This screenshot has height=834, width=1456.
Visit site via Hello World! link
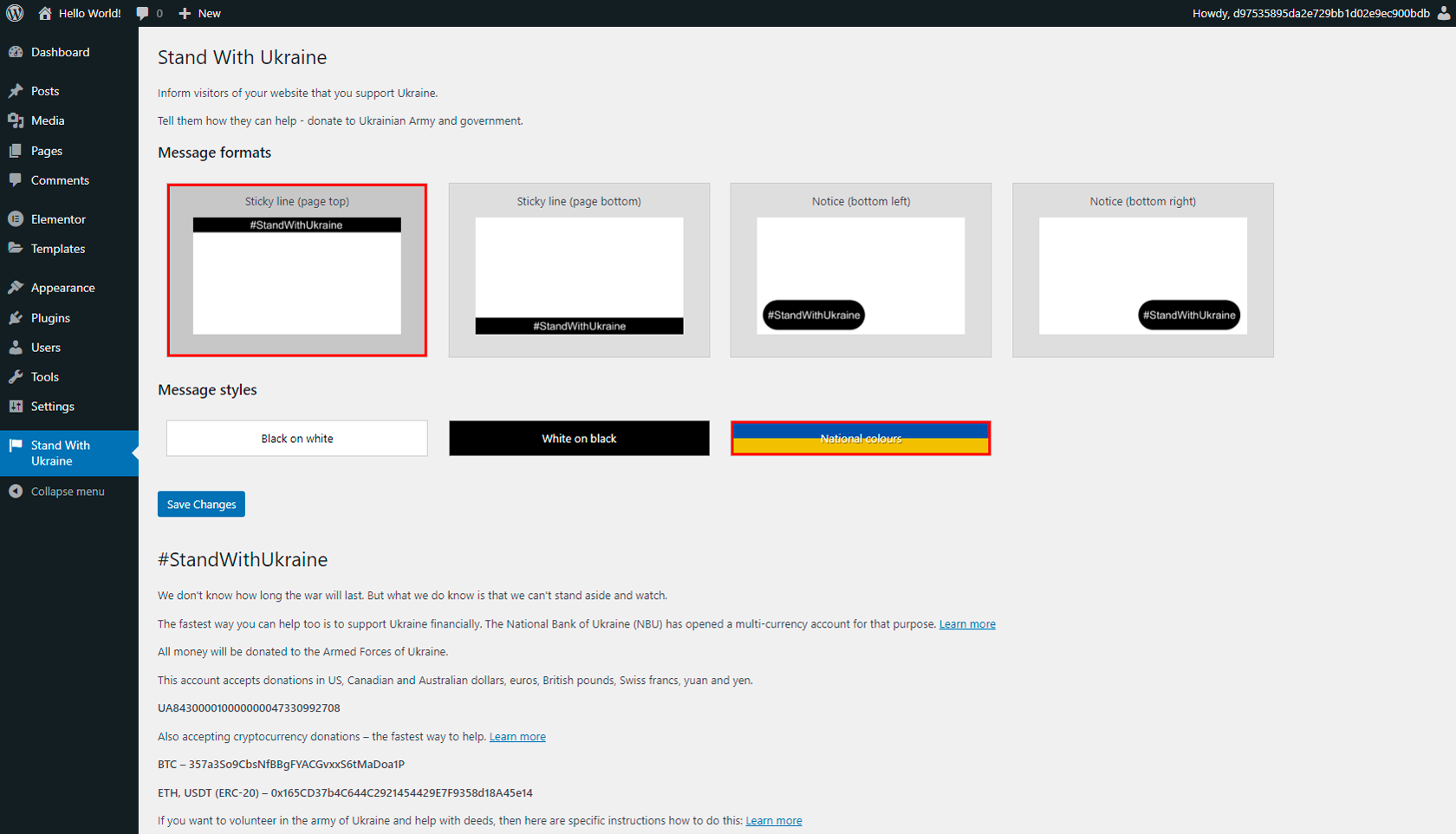point(89,13)
